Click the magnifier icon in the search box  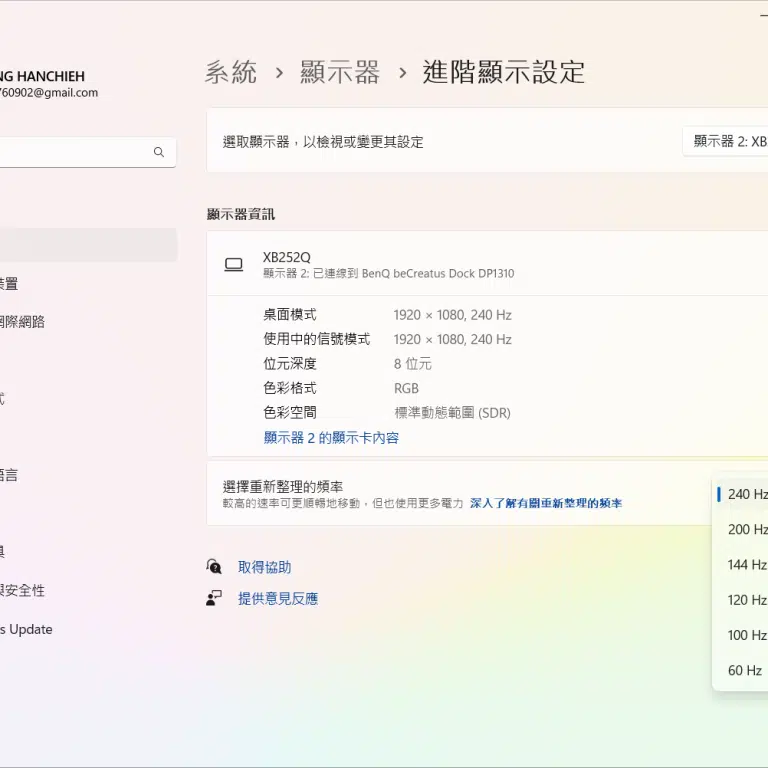tap(158, 152)
